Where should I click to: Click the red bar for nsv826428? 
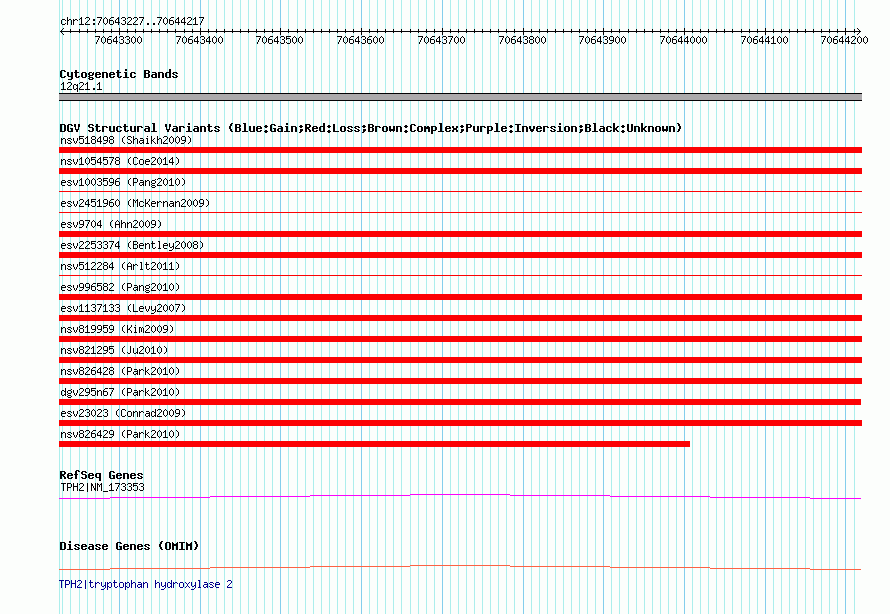460,381
